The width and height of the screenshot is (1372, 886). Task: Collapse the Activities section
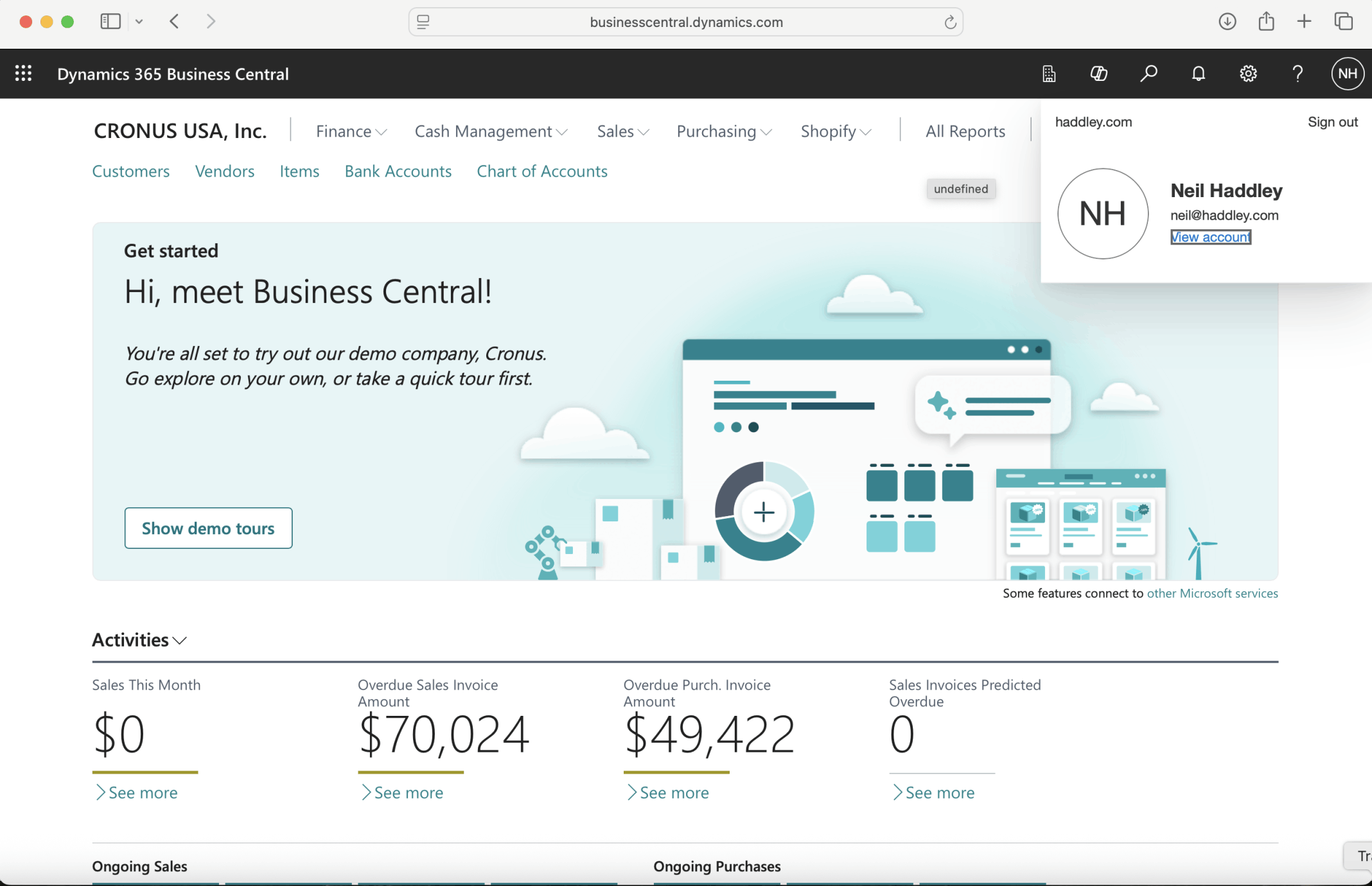click(139, 640)
